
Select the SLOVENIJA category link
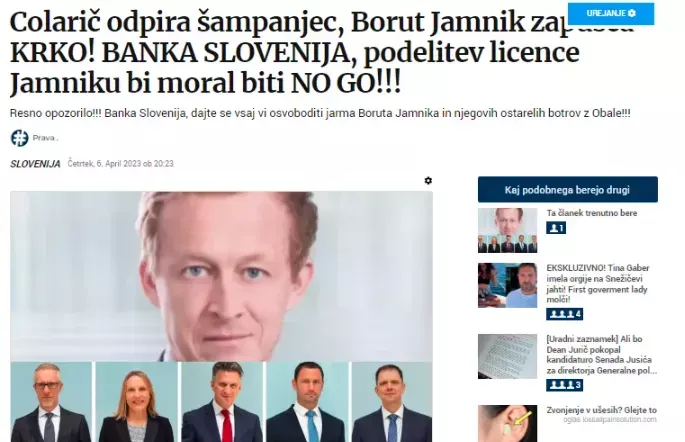pyautogui.click(x=35, y=164)
